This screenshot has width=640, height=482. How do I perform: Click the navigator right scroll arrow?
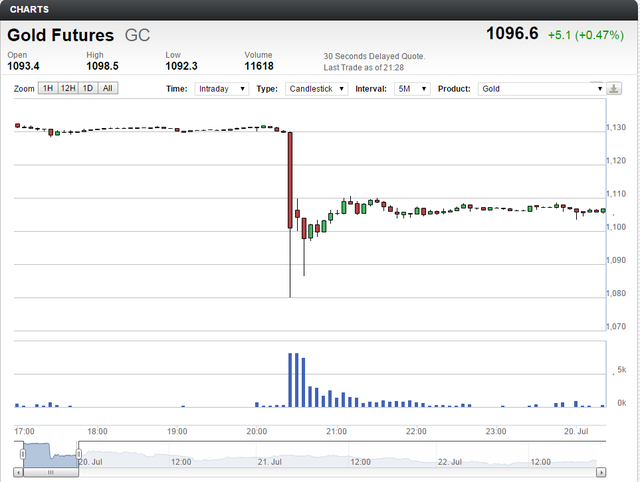pyautogui.click(x=601, y=472)
